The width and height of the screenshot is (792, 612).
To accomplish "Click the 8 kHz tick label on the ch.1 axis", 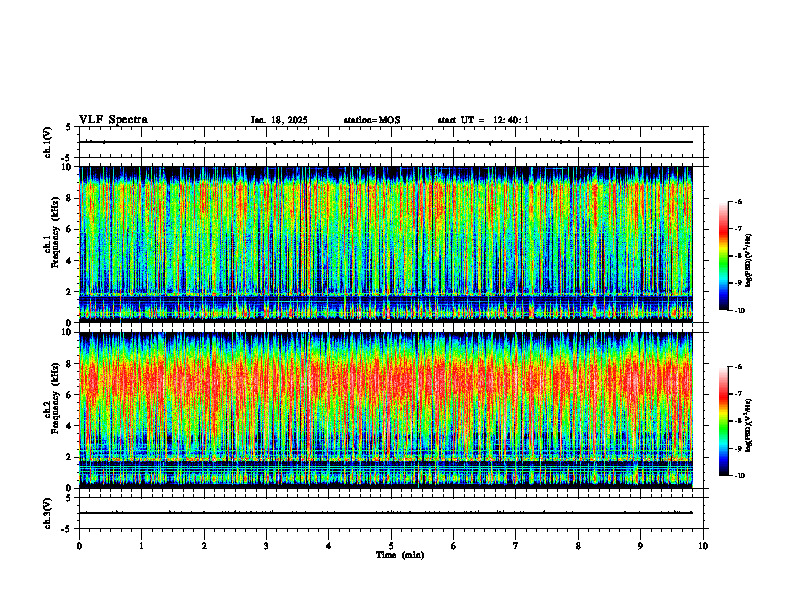I will [x=70, y=198].
